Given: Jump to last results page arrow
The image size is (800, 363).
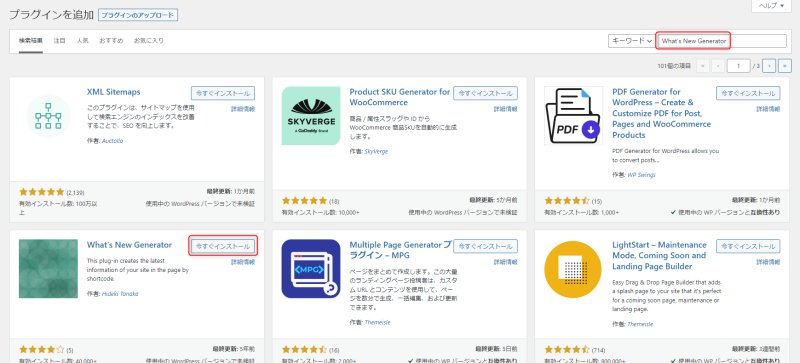Looking at the screenshot, I should point(785,66).
